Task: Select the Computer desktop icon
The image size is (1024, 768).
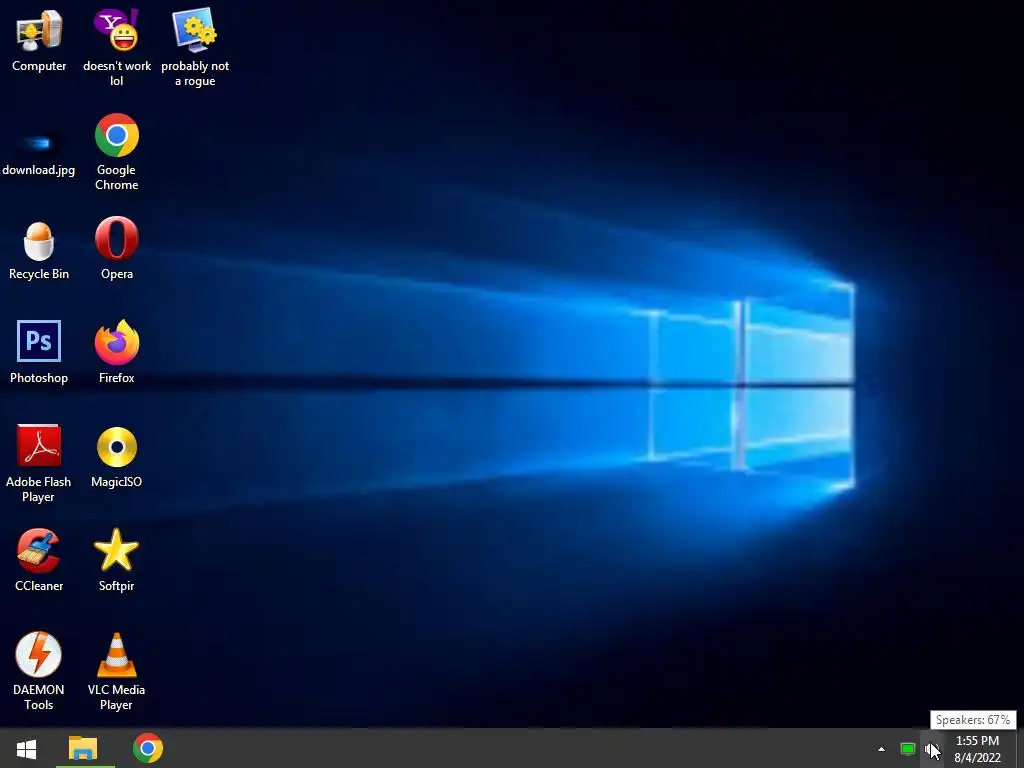Action: pos(39,31)
